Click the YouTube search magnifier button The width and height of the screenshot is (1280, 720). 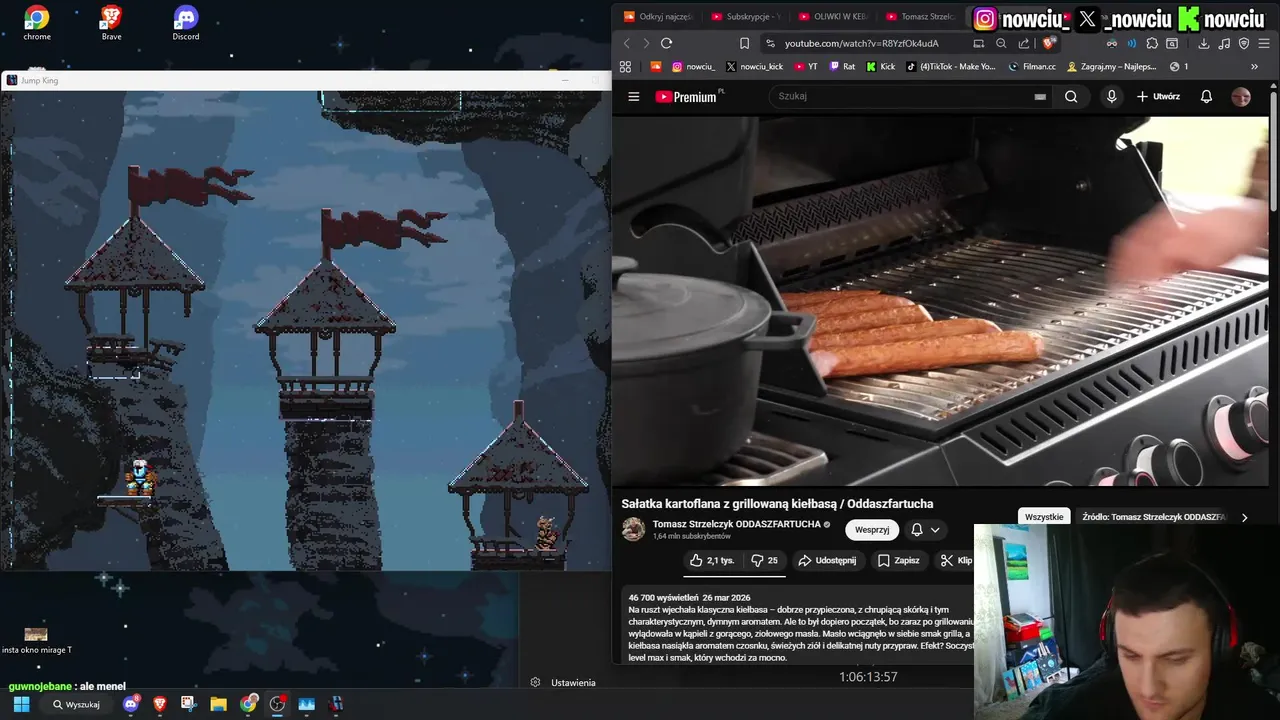click(1071, 96)
